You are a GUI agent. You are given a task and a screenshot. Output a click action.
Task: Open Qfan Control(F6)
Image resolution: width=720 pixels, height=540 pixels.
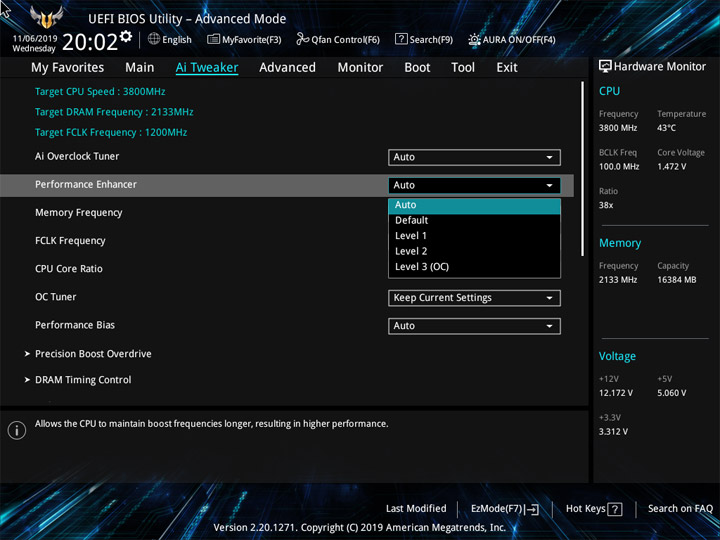point(338,39)
